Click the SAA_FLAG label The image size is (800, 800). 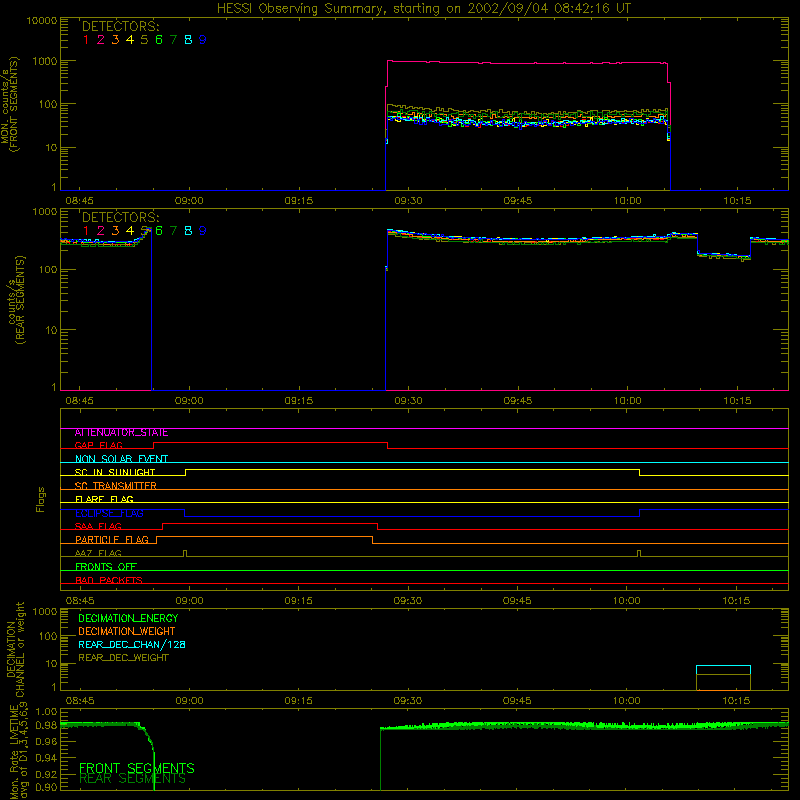click(98, 527)
